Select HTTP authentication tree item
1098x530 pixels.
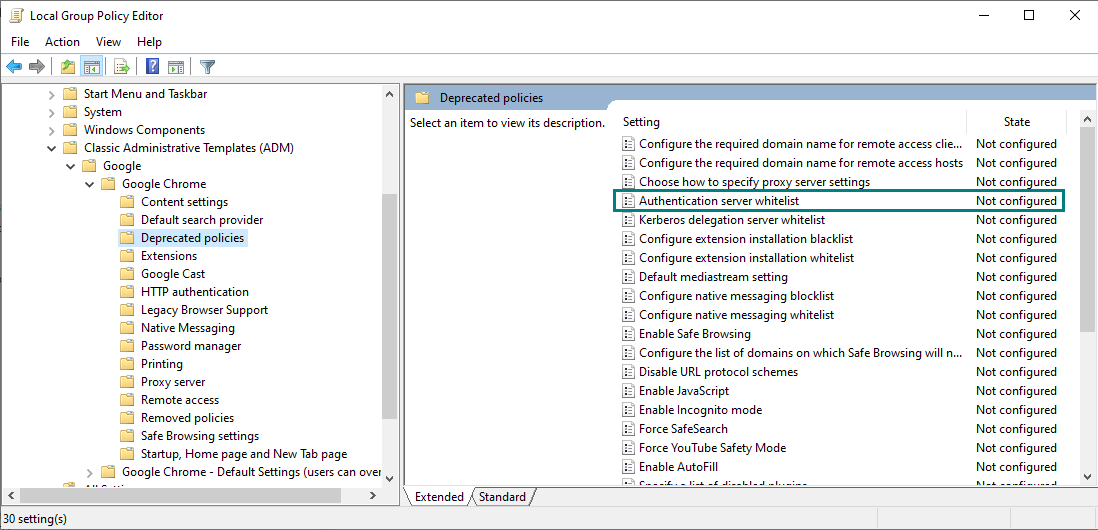pyautogui.click(x=195, y=292)
